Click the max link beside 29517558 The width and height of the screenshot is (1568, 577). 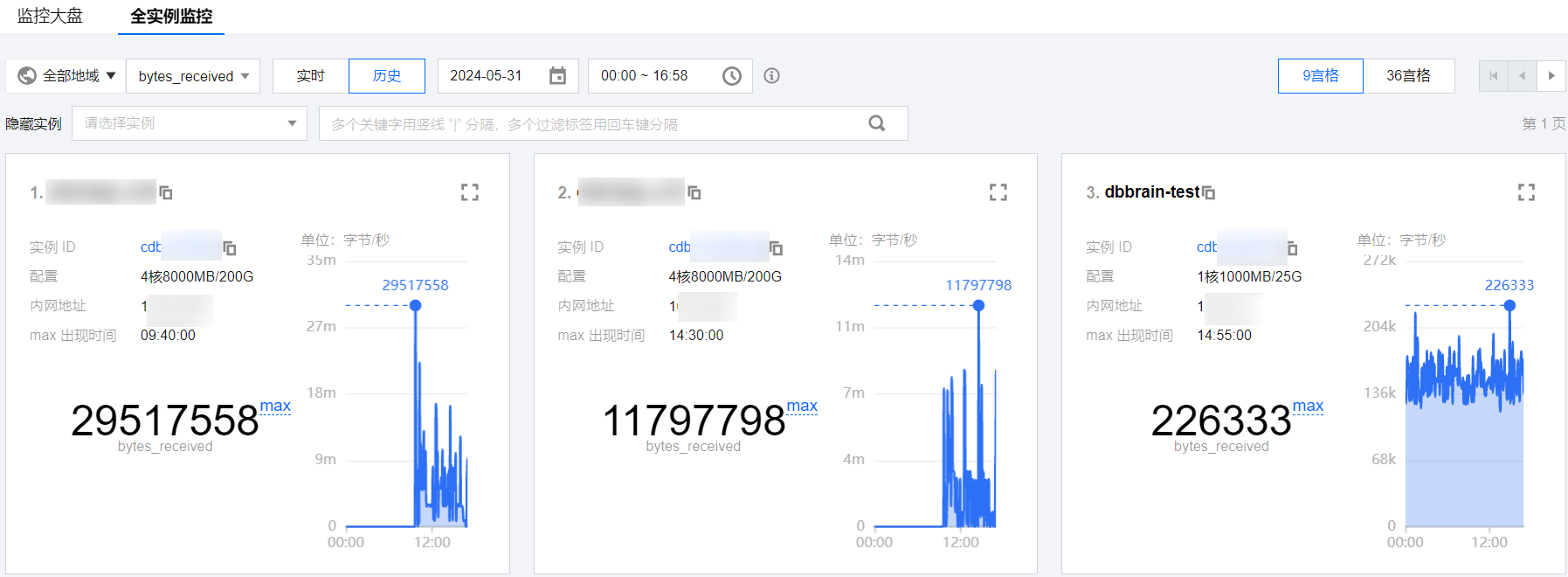pos(275,407)
